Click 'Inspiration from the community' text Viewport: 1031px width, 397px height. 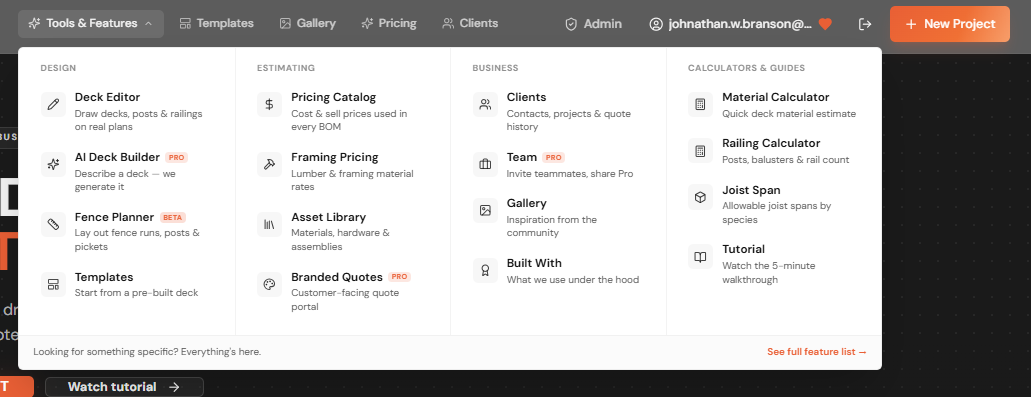552,226
